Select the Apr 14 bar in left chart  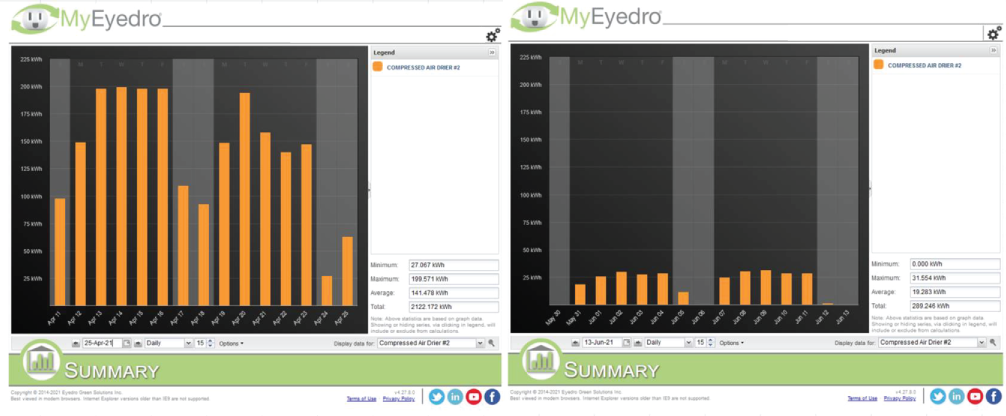point(121,196)
